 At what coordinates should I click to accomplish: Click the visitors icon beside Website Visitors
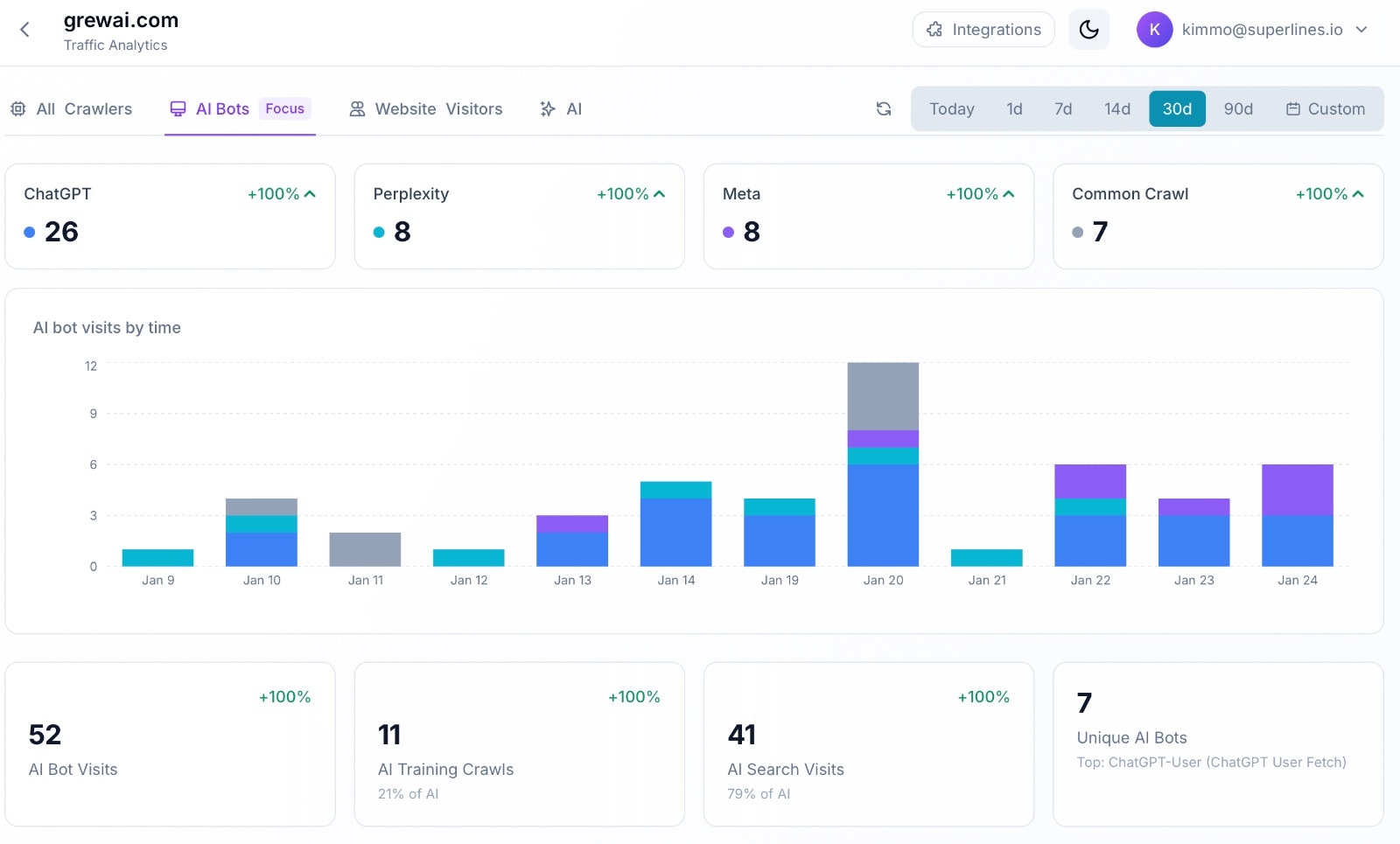pos(356,108)
